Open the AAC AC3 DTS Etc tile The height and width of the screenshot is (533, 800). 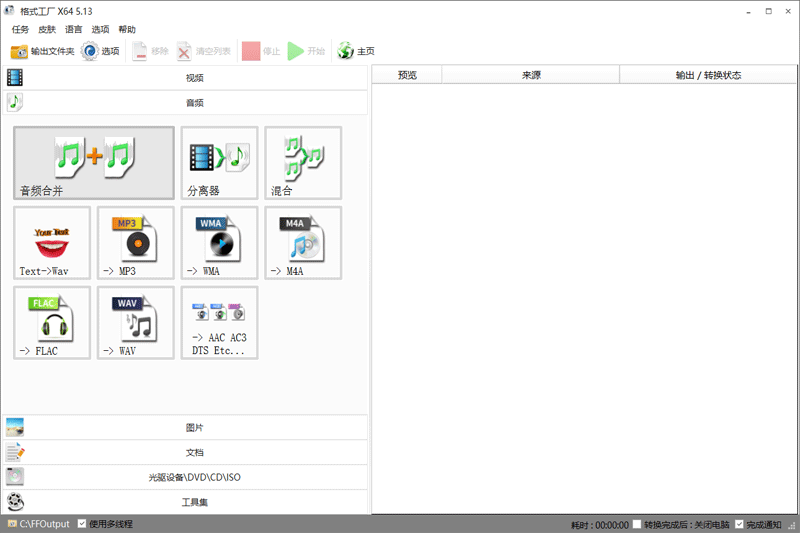[x=219, y=323]
